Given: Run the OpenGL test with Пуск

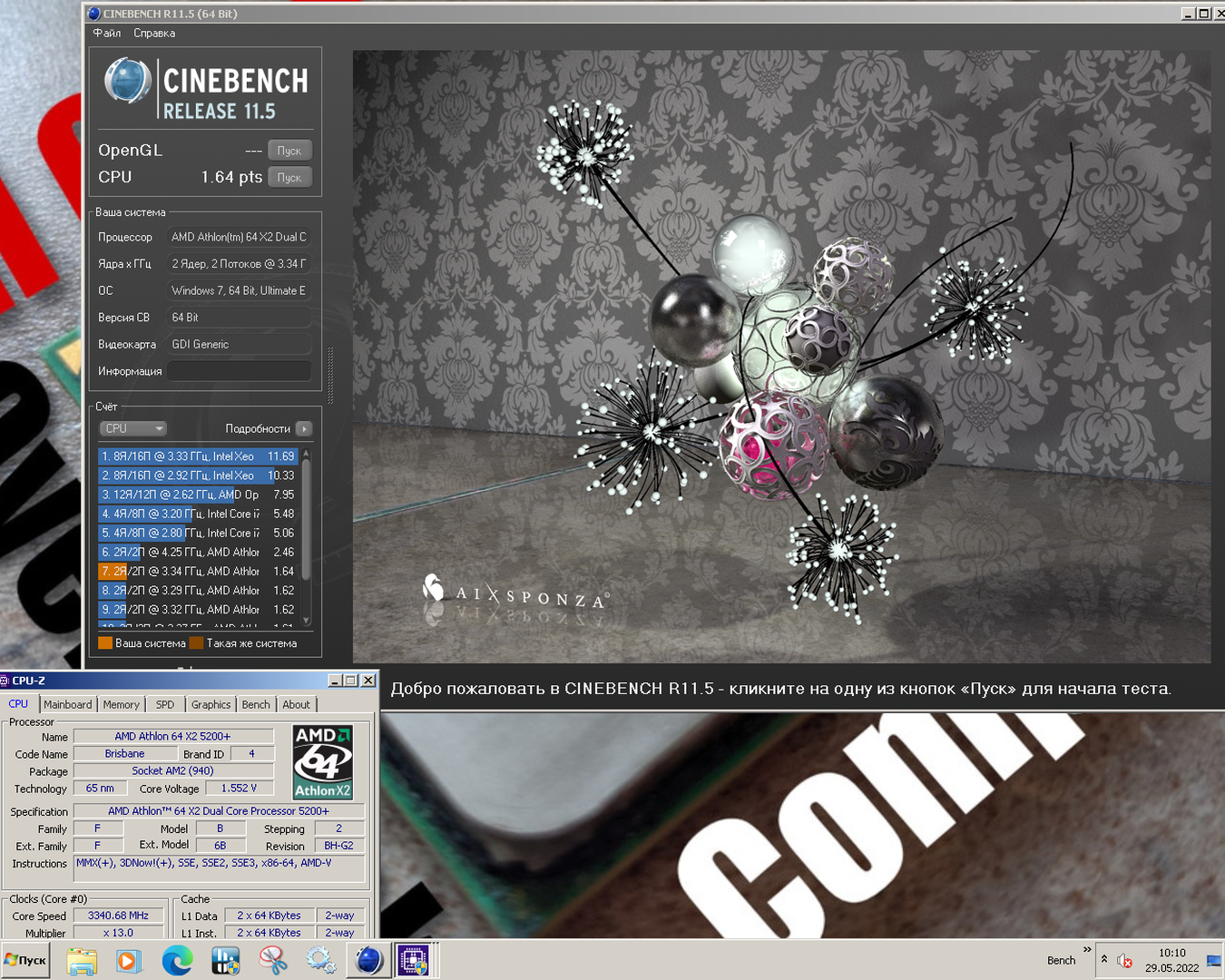Looking at the screenshot, I should pyautogui.click(x=289, y=151).
